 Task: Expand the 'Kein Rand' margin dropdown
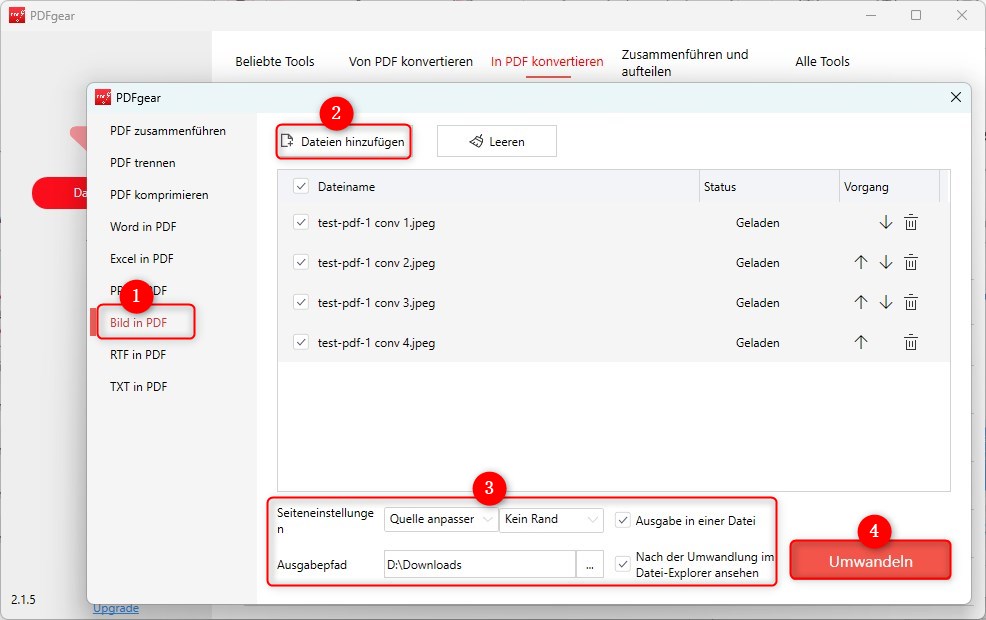pyautogui.click(x=551, y=520)
